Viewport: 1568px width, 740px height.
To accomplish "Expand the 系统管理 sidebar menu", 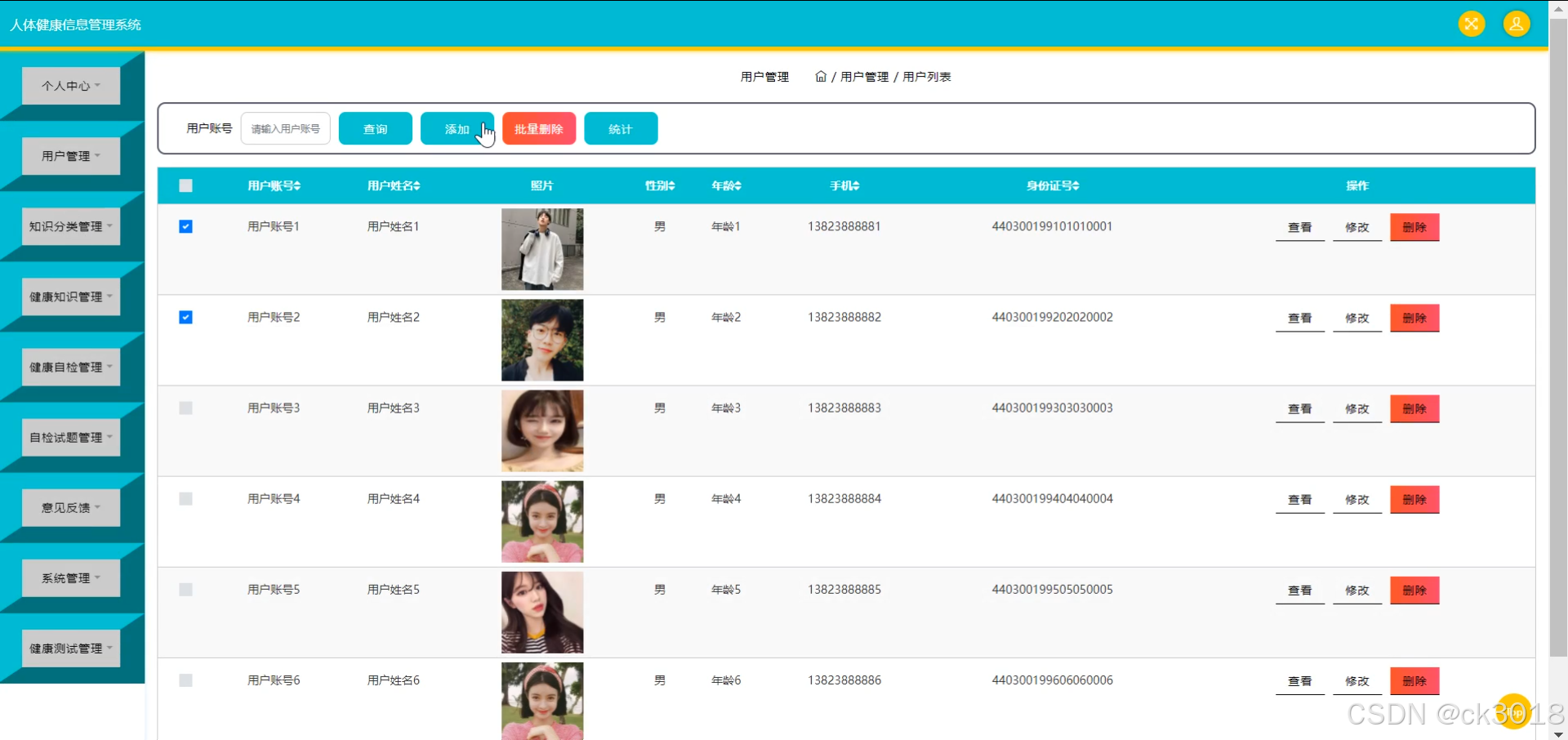I will click(71, 577).
